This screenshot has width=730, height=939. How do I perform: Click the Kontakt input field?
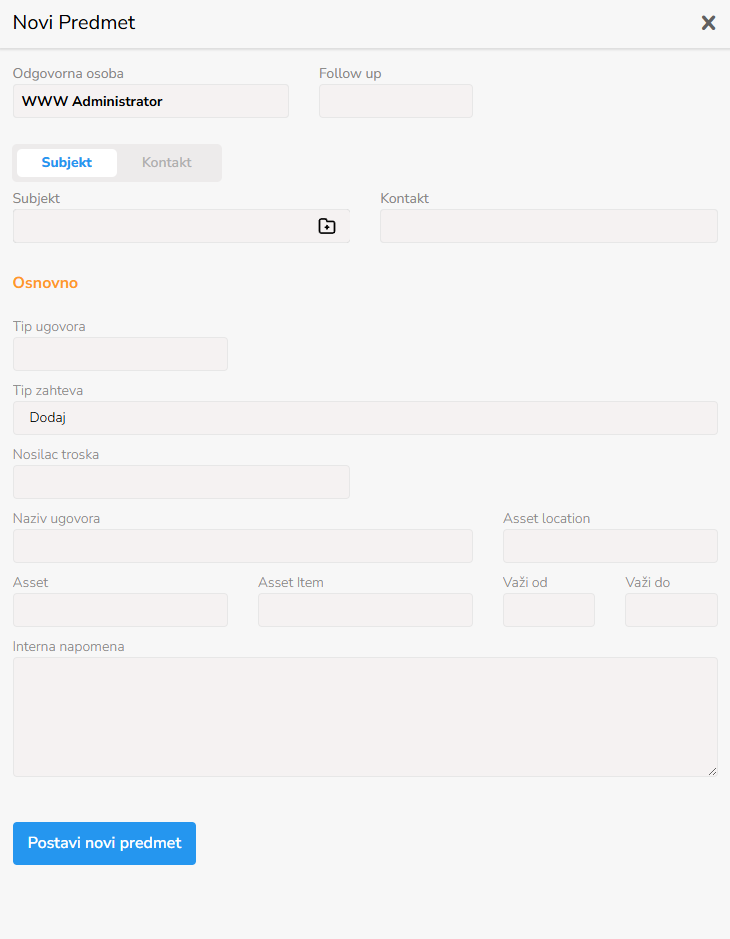pos(548,226)
